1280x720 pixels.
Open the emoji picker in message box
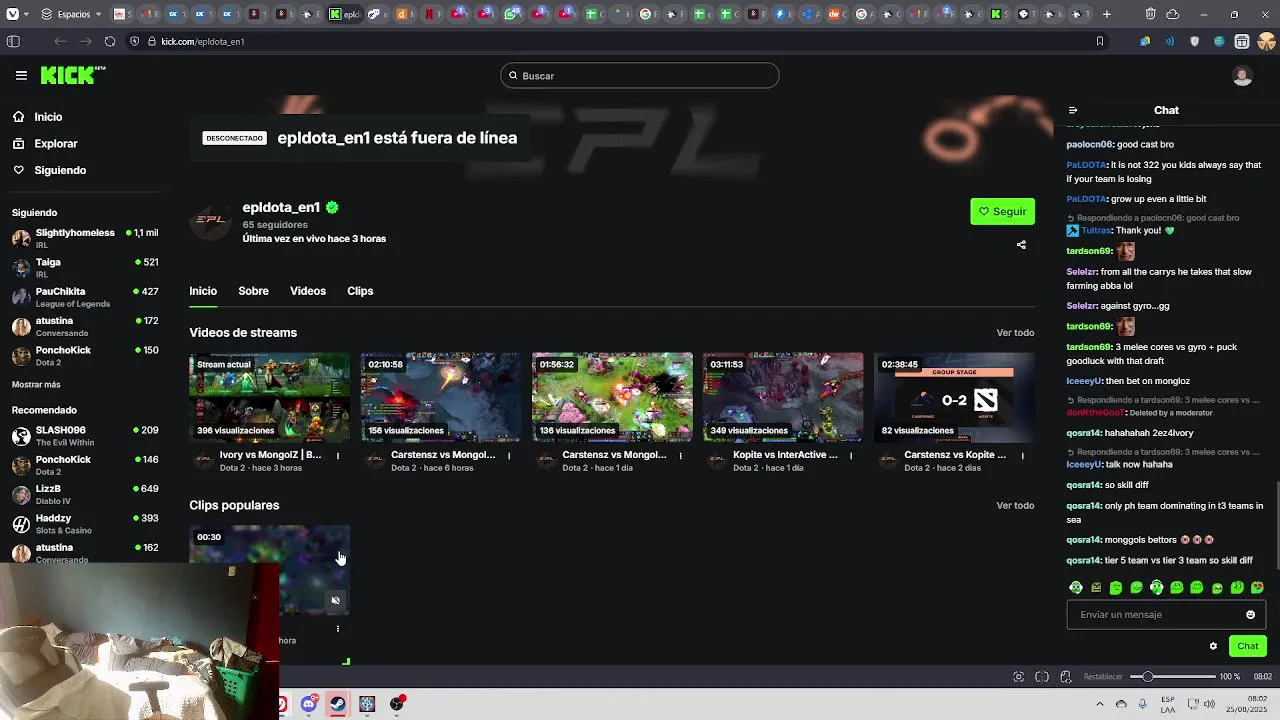(1250, 614)
